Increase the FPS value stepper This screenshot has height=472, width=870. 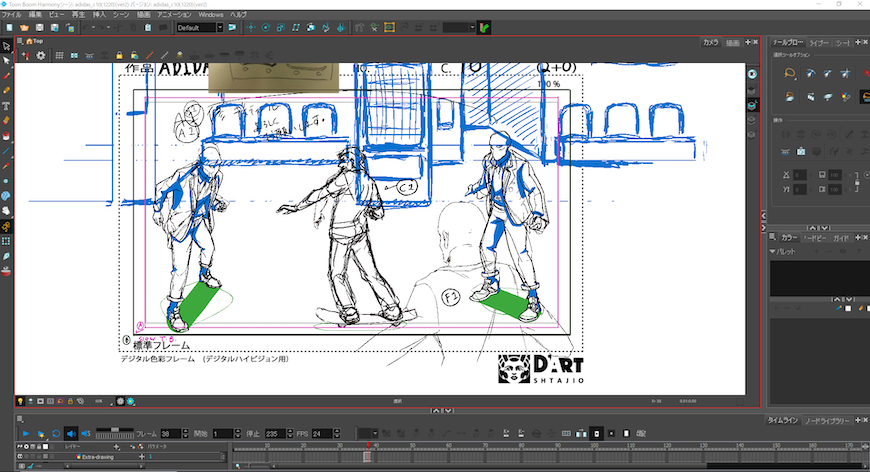pyautogui.click(x=337, y=431)
